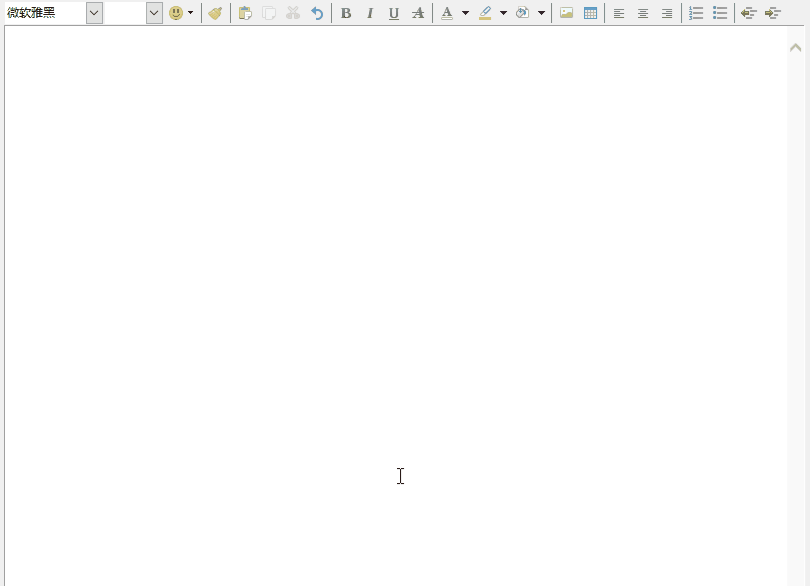Align text right

pyautogui.click(x=667, y=13)
